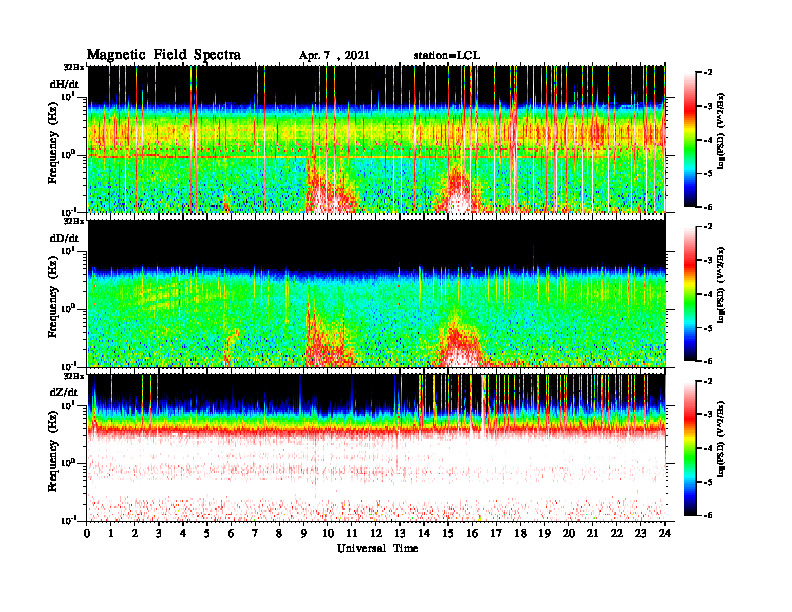This screenshot has width=792, height=612.
Task: Click the color bar beside the dD/dt panel
Action: 690,294
